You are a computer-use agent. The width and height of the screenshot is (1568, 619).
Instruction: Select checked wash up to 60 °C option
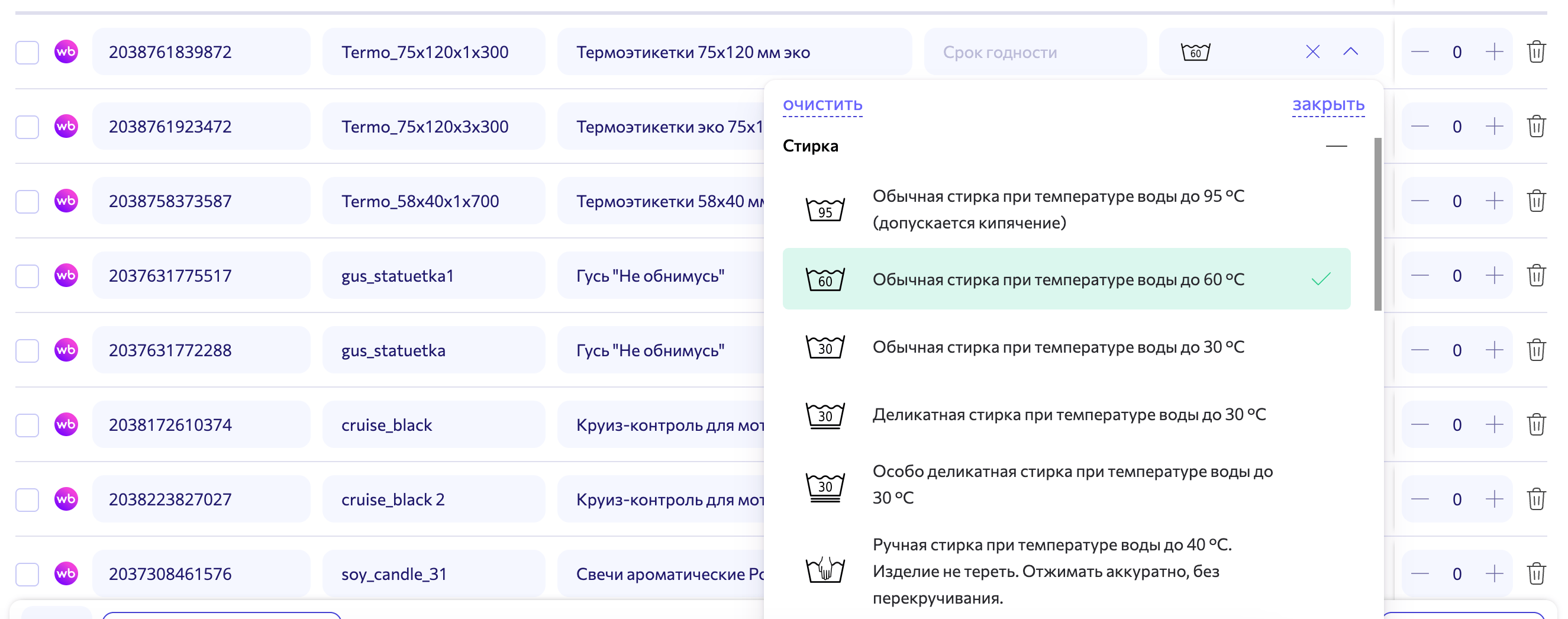tap(1066, 279)
